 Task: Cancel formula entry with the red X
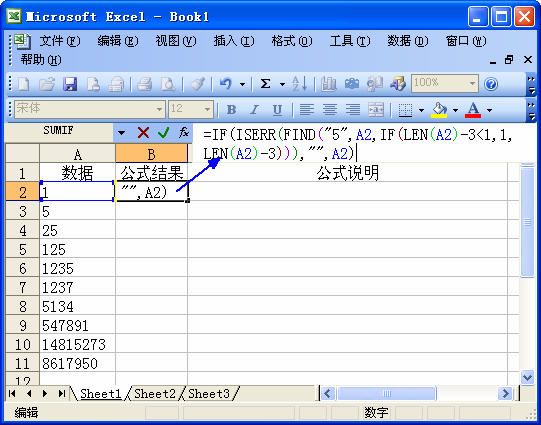coord(143,132)
